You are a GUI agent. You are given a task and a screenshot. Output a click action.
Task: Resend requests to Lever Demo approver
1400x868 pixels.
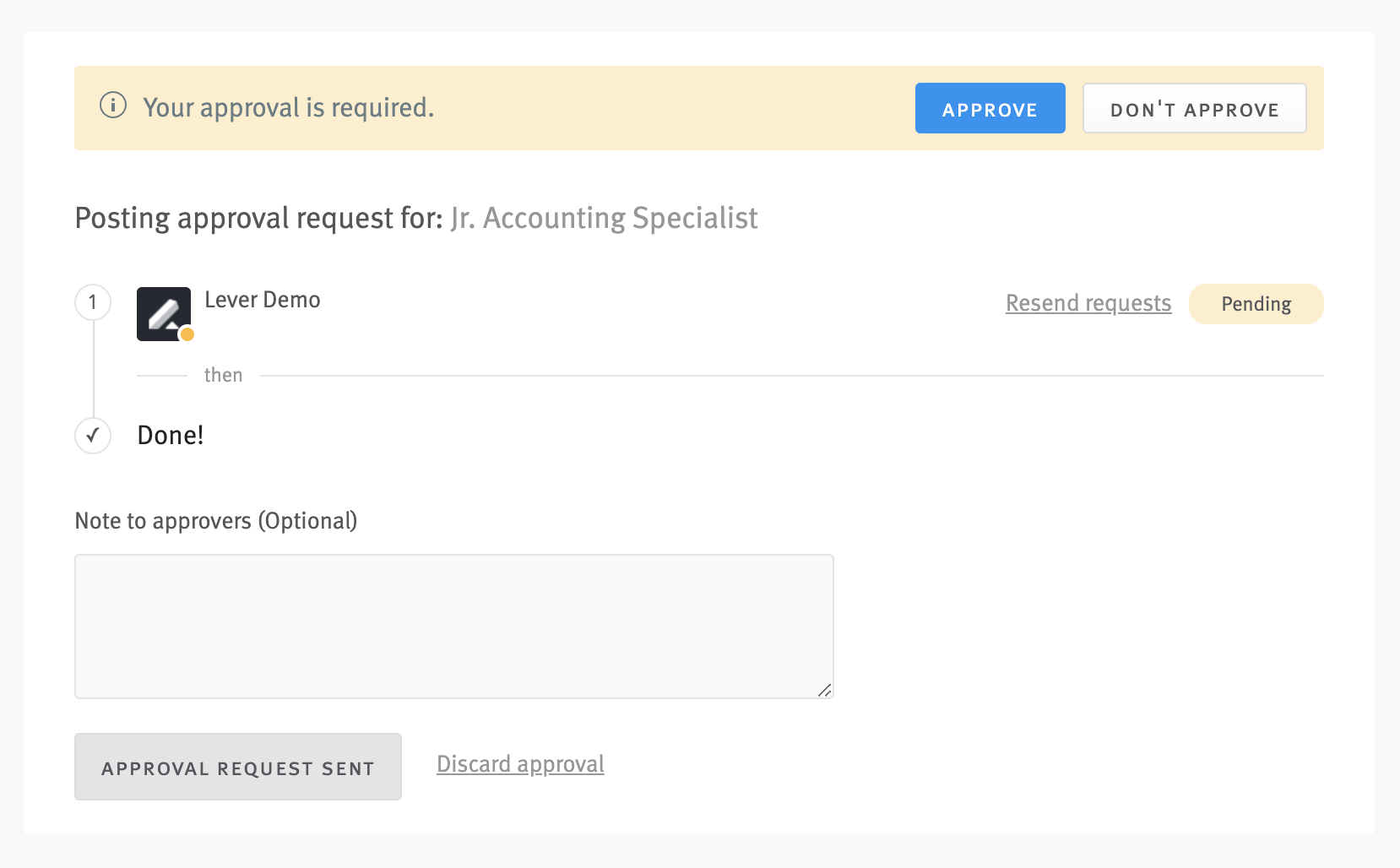point(1088,303)
